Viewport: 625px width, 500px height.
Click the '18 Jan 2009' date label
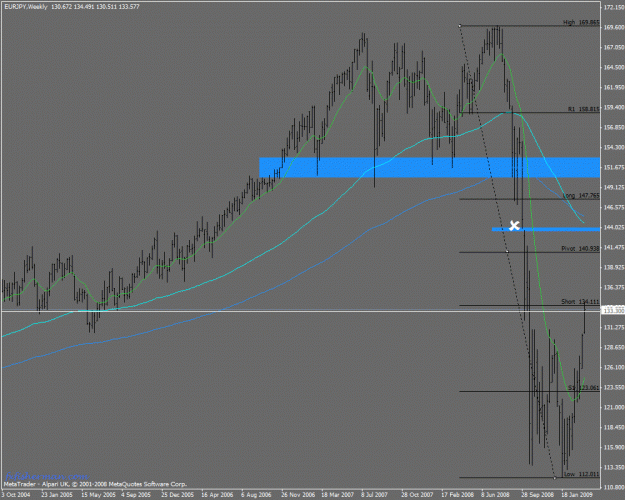point(577,494)
